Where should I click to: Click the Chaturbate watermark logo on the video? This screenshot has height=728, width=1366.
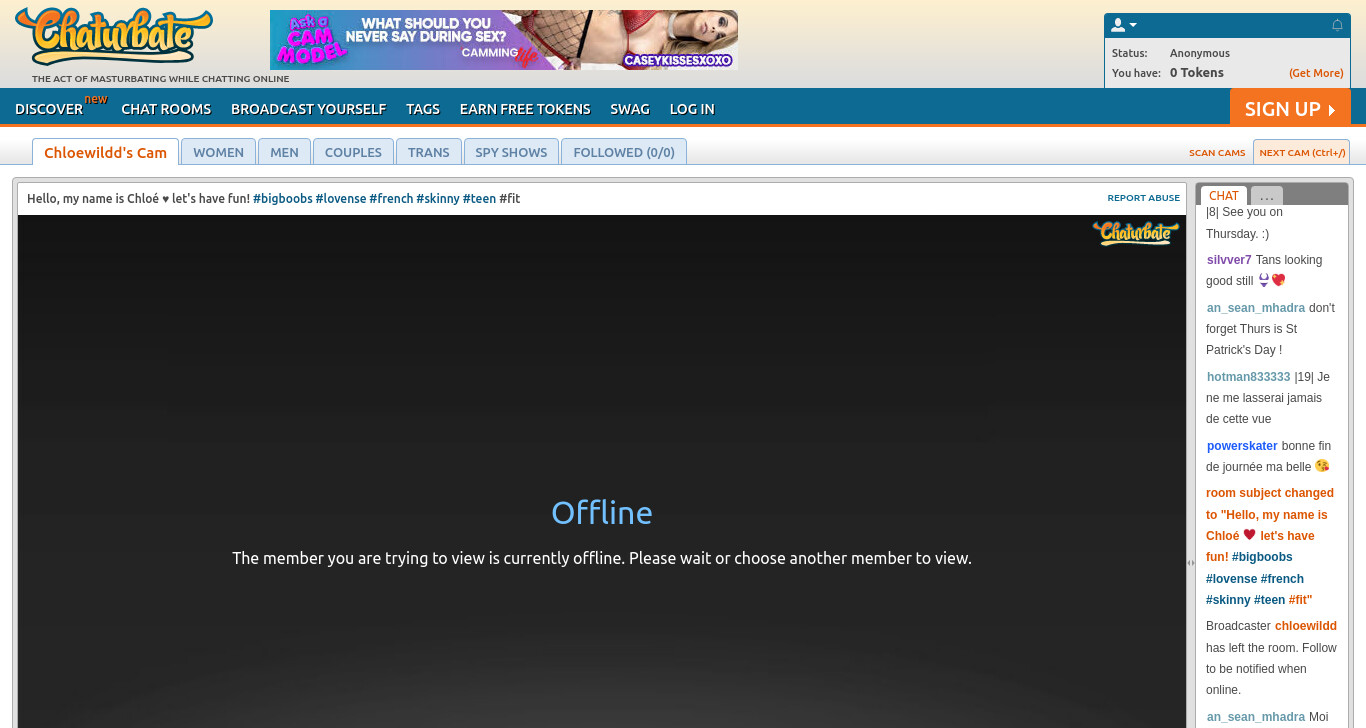point(1136,233)
